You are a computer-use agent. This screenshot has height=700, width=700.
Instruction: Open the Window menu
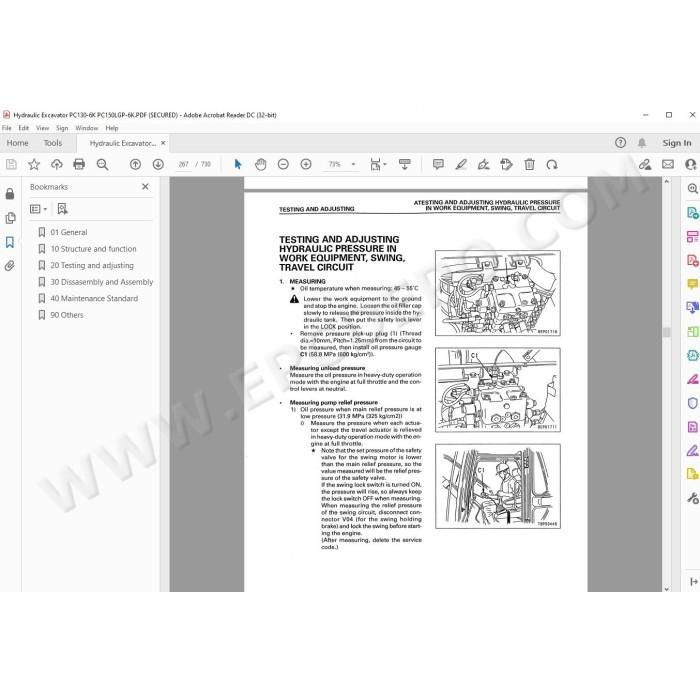(87, 128)
